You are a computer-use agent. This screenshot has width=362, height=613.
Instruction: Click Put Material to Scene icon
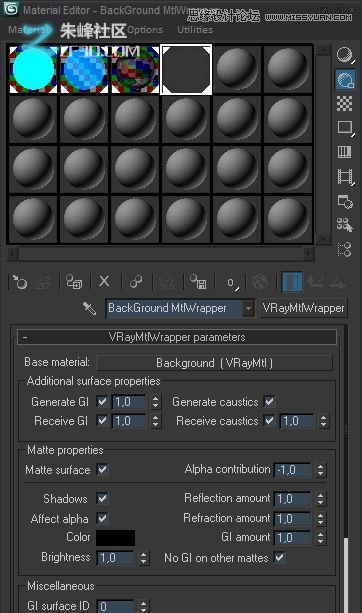click(43, 282)
